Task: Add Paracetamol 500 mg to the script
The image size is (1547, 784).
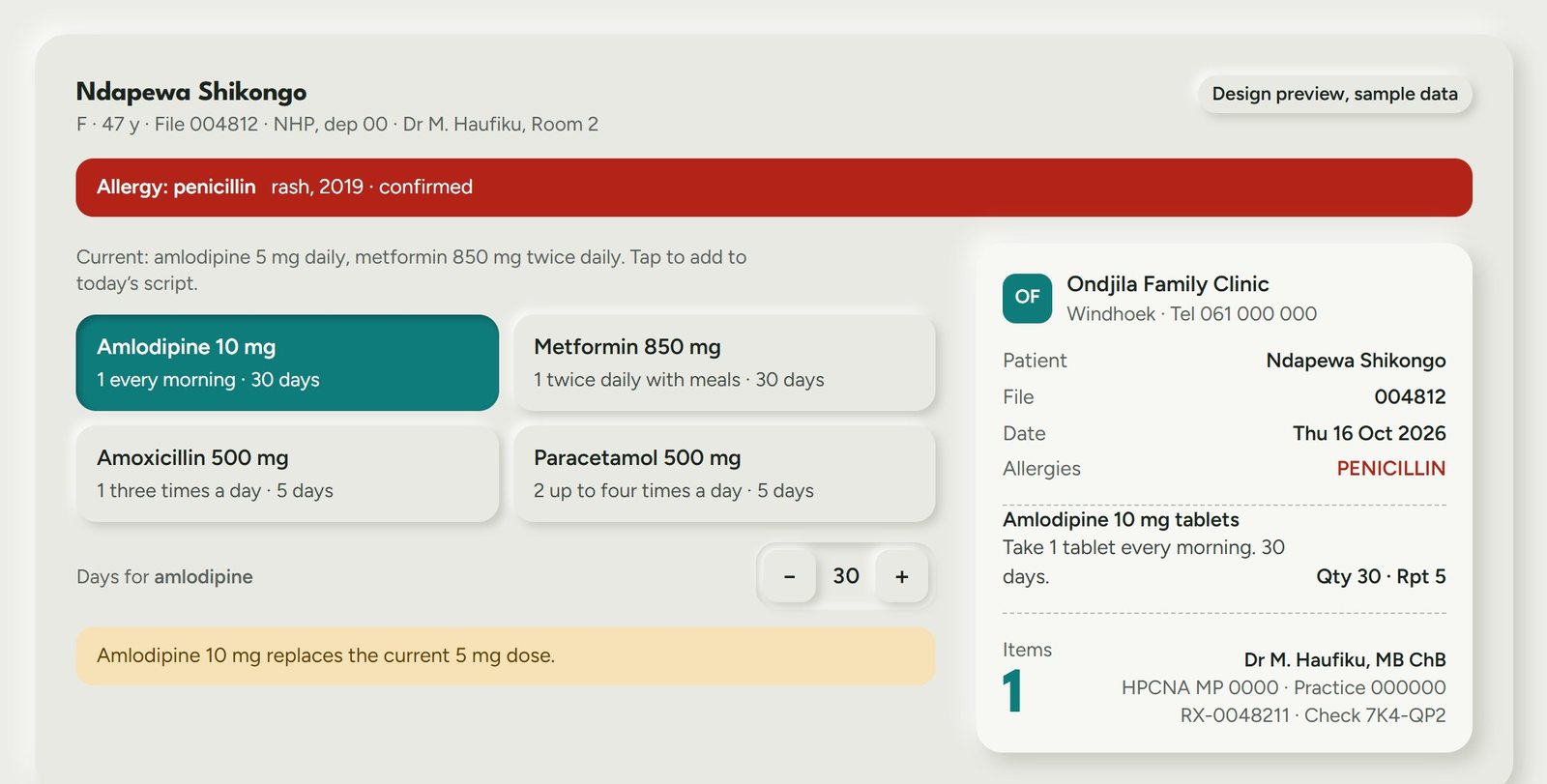Action: (724, 474)
